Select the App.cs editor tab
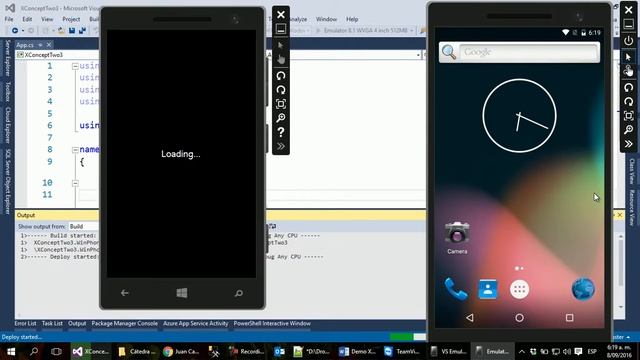This screenshot has height=360, width=640. coord(25,45)
